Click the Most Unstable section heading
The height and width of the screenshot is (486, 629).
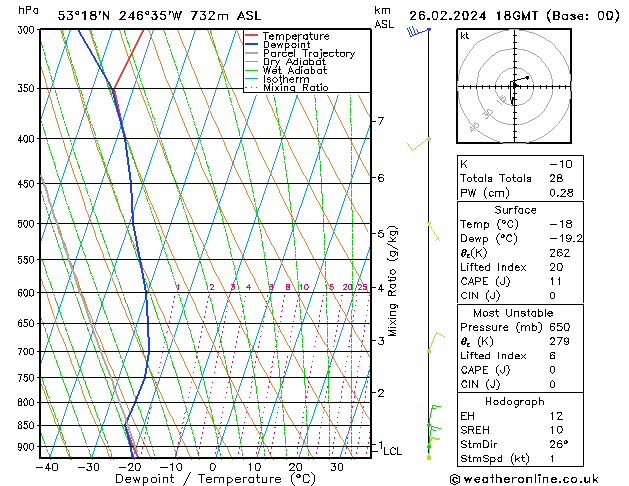[513, 313]
